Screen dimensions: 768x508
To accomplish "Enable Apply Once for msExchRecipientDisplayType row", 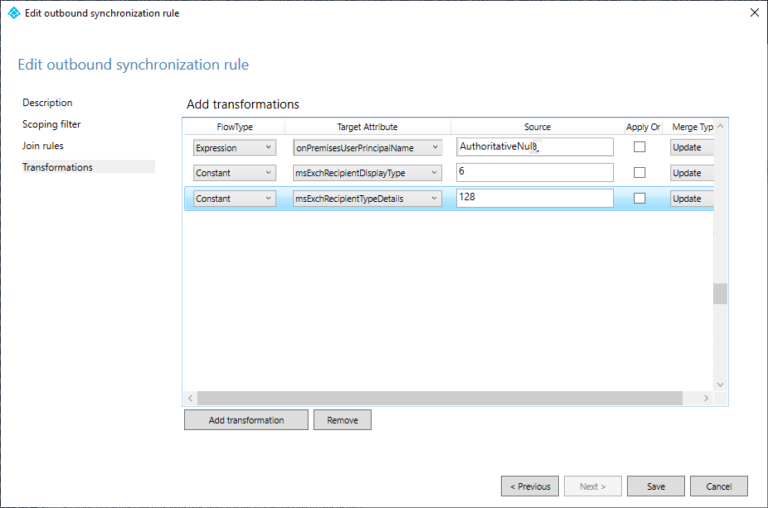I will coord(640,173).
